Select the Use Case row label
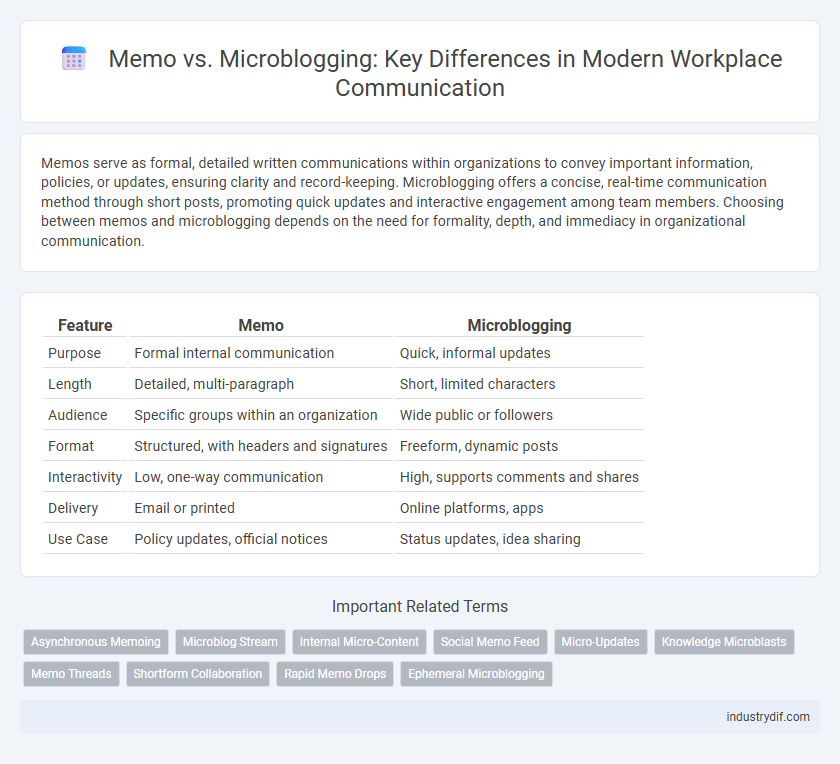The image size is (840, 764). tap(78, 540)
